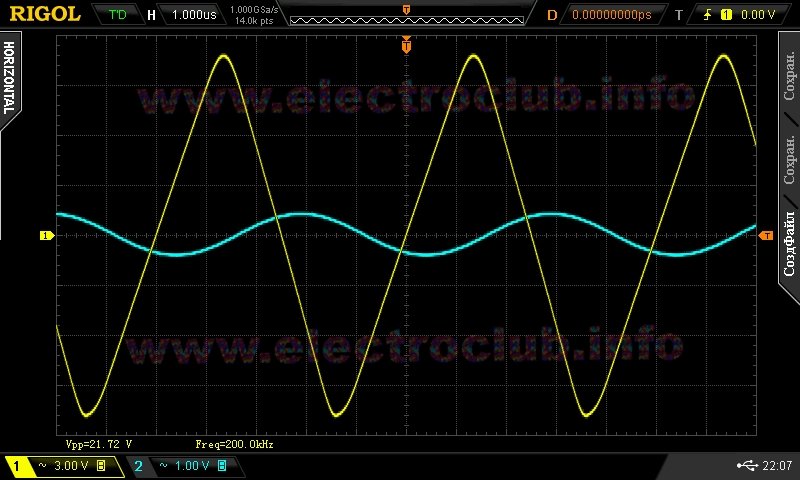Open the СоздФайл menu tab

pyautogui.click(x=789, y=244)
